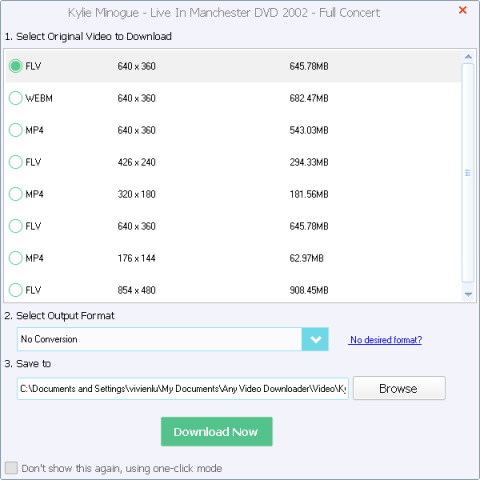This screenshot has width=480, height=480.
Task: Select MP4 320 x 180 radio button
Action: pos(15,194)
